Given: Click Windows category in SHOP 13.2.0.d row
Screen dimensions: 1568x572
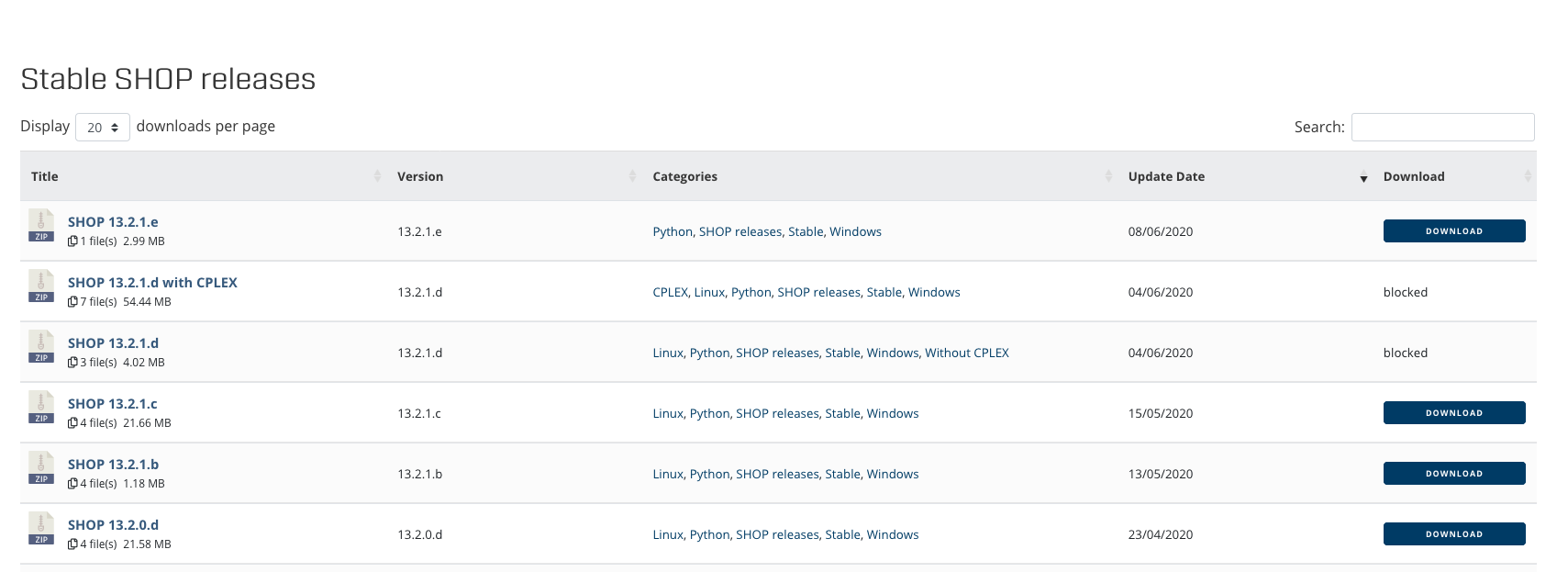Looking at the screenshot, I should click(893, 535).
